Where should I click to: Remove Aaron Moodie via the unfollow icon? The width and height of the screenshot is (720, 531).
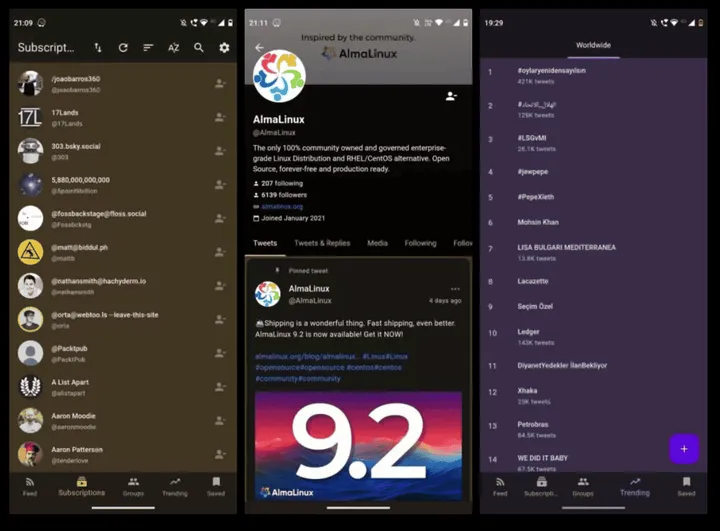tap(219, 421)
